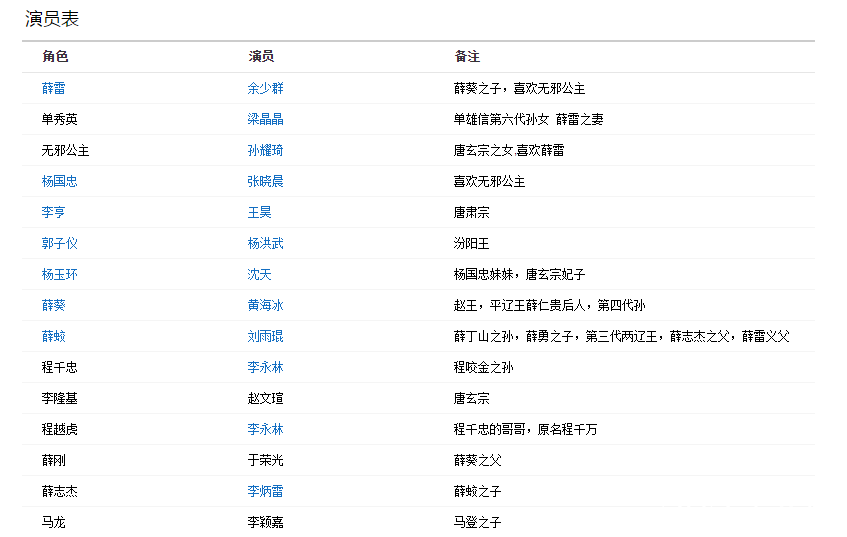Click note 喜欢无邪公主 in 杨国忠 row
847x537 pixels.
click(489, 181)
